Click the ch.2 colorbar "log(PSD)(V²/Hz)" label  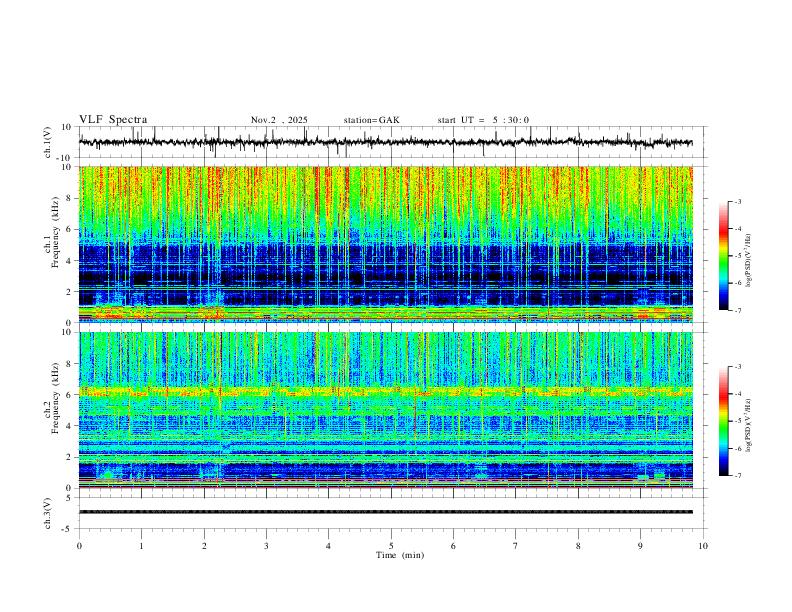(749, 426)
